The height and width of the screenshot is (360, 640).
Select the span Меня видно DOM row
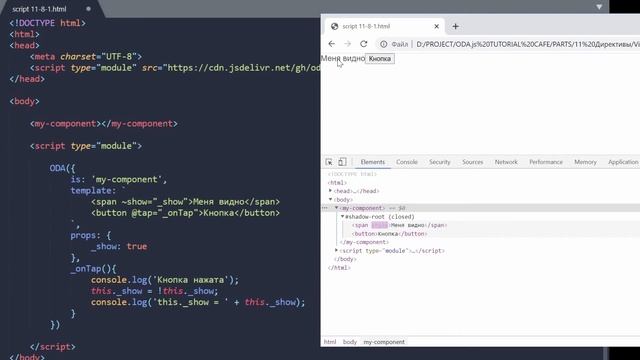point(400,225)
